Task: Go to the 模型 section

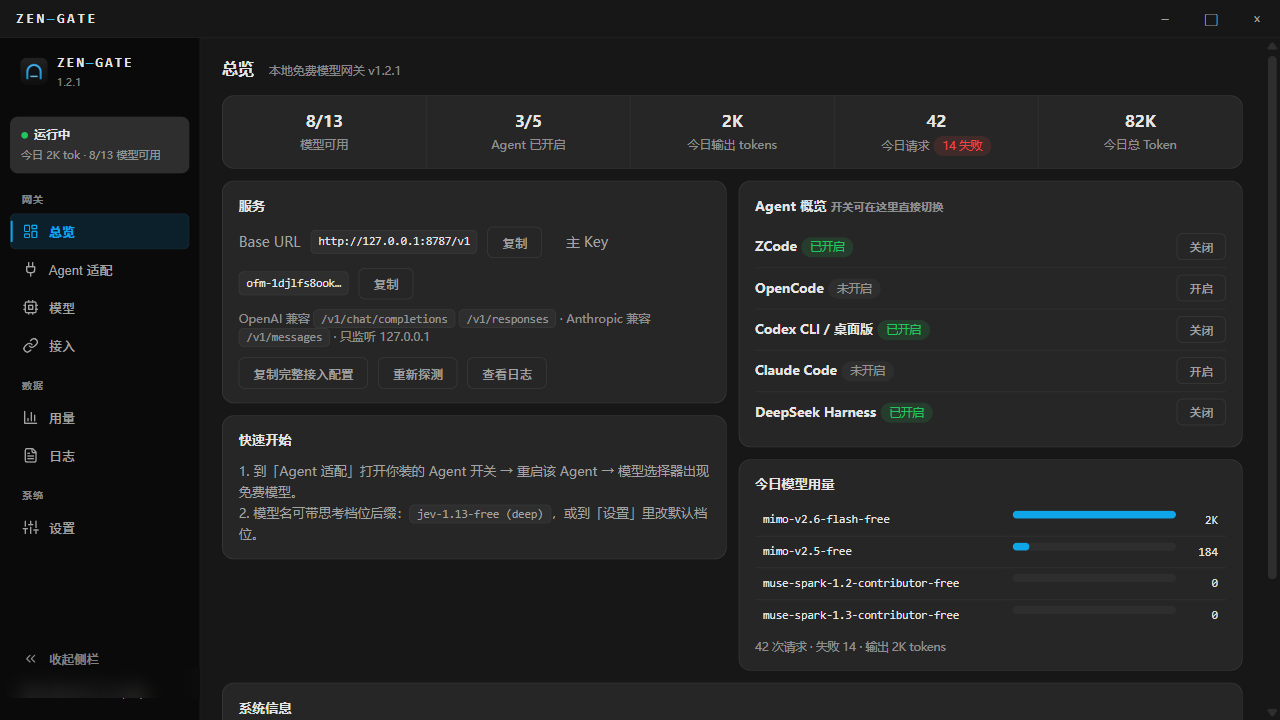Action: 100,308
